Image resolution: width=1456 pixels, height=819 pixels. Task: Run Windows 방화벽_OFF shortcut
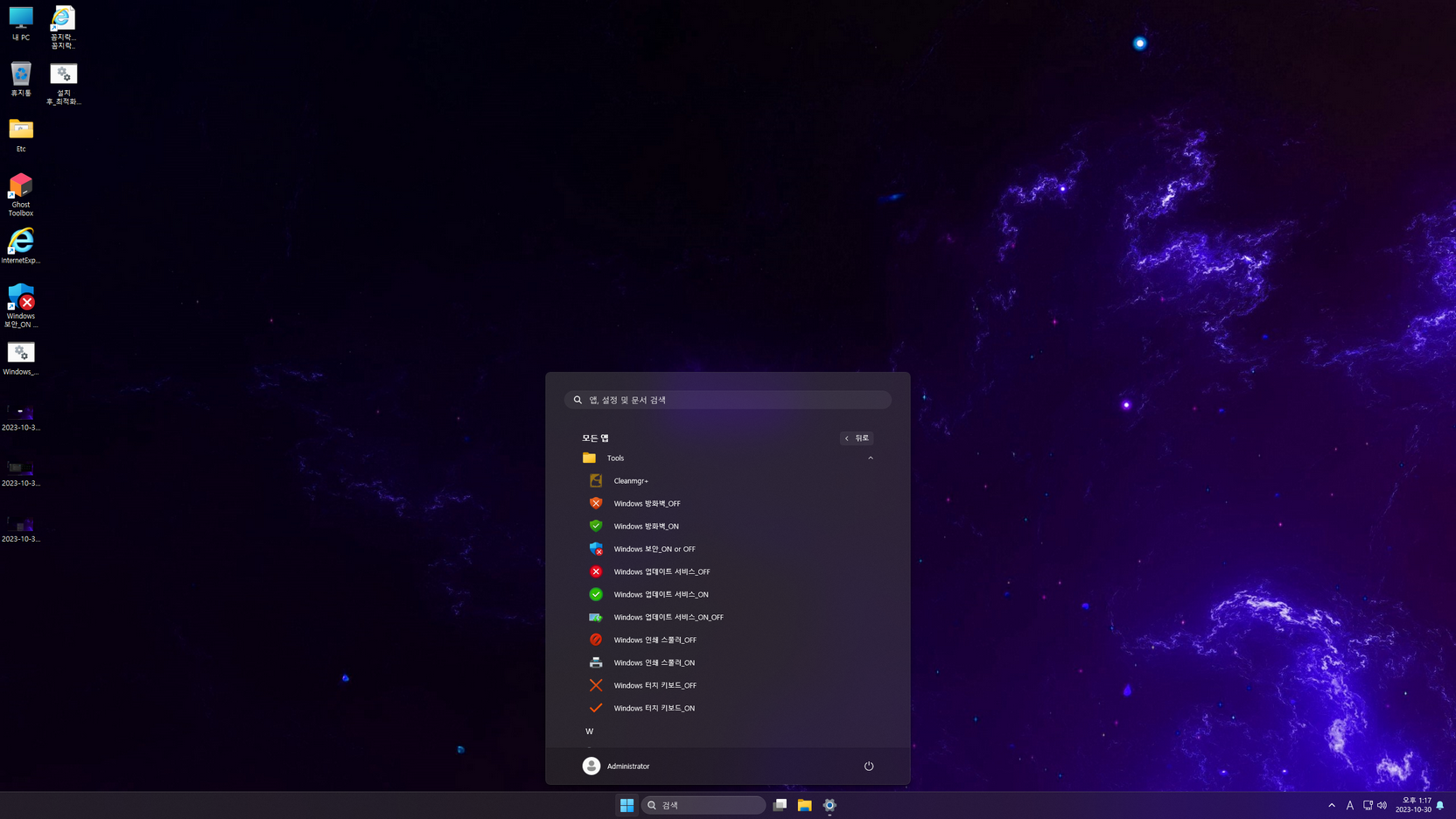click(727, 503)
